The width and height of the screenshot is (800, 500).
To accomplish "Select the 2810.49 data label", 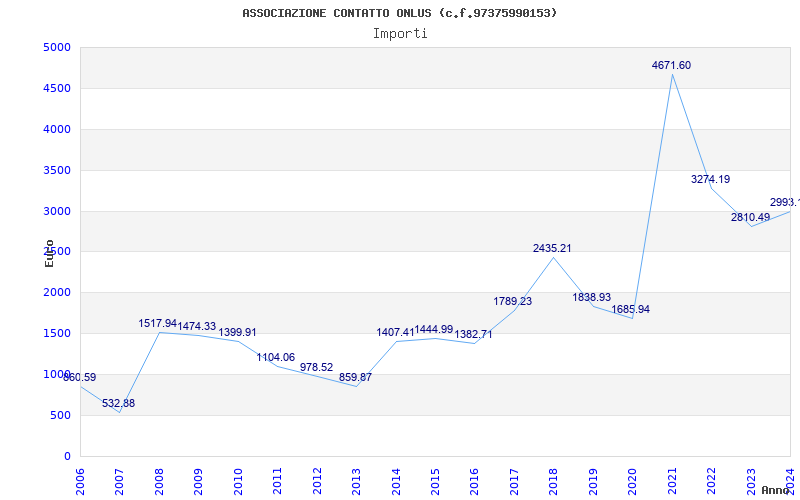I will (x=751, y=217).
